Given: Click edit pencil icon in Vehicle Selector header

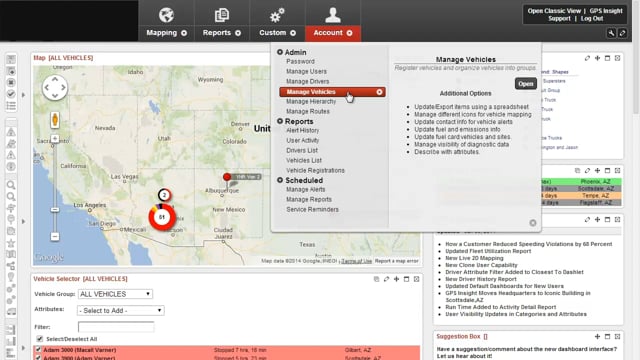Looking at the screenshot, I should pos(386,279).
